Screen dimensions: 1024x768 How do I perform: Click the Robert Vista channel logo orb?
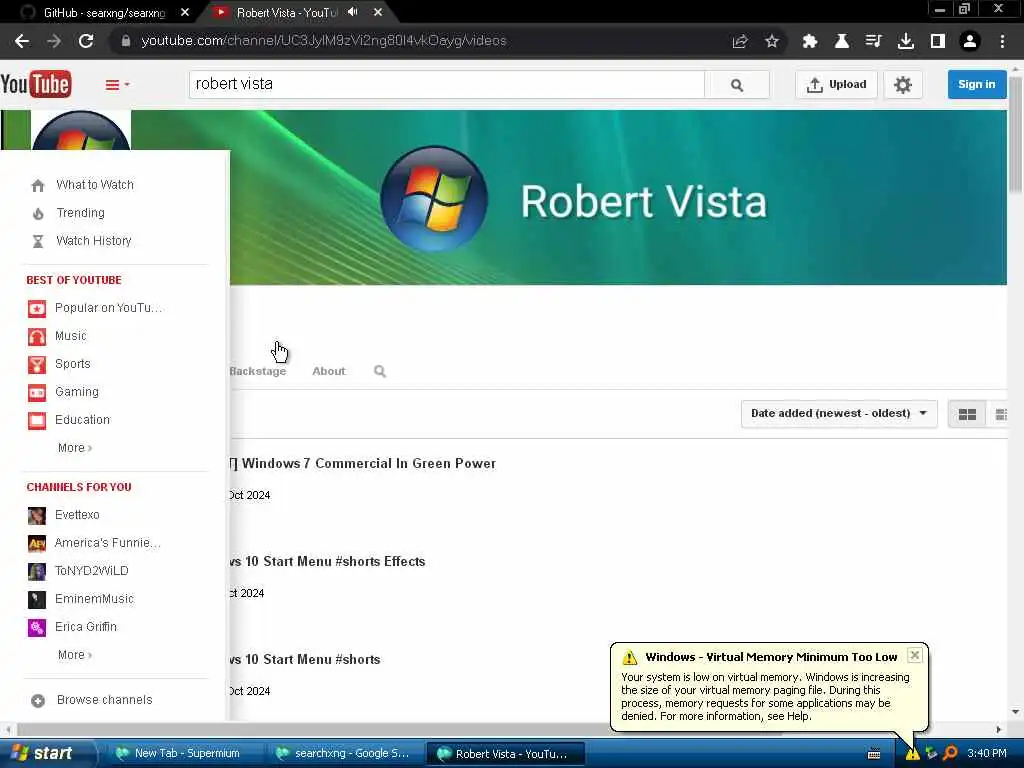pos(434,199)
